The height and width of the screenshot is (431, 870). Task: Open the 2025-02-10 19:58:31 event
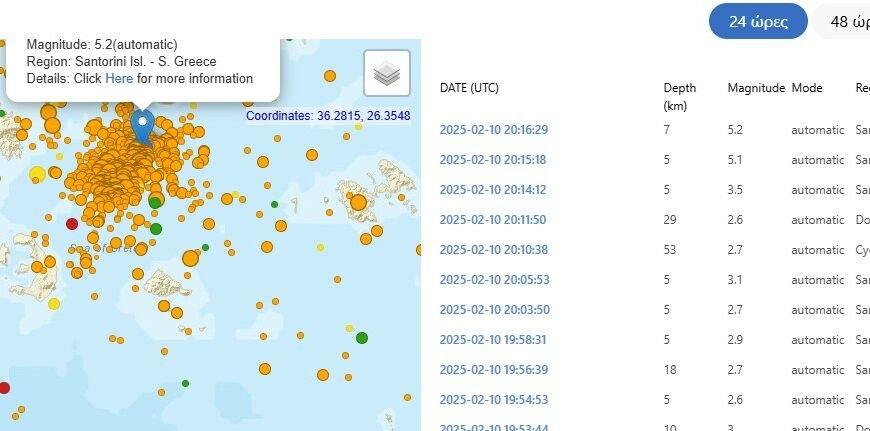(x=494, y=339)
